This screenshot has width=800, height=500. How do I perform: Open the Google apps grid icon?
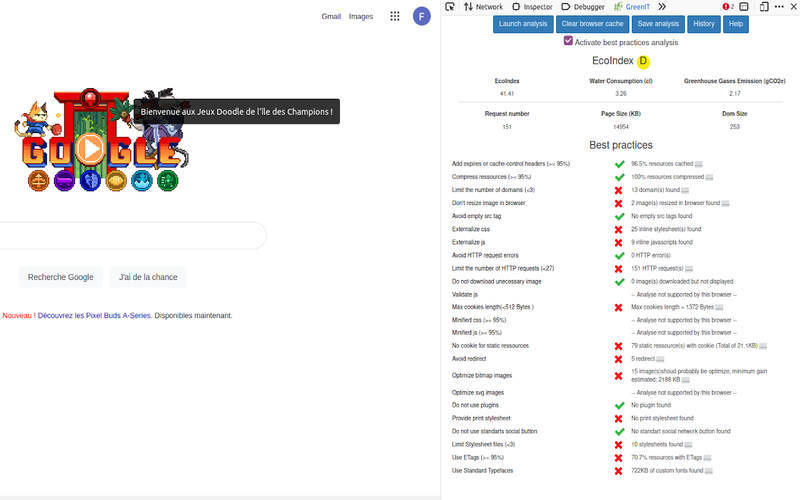point(395,16)
